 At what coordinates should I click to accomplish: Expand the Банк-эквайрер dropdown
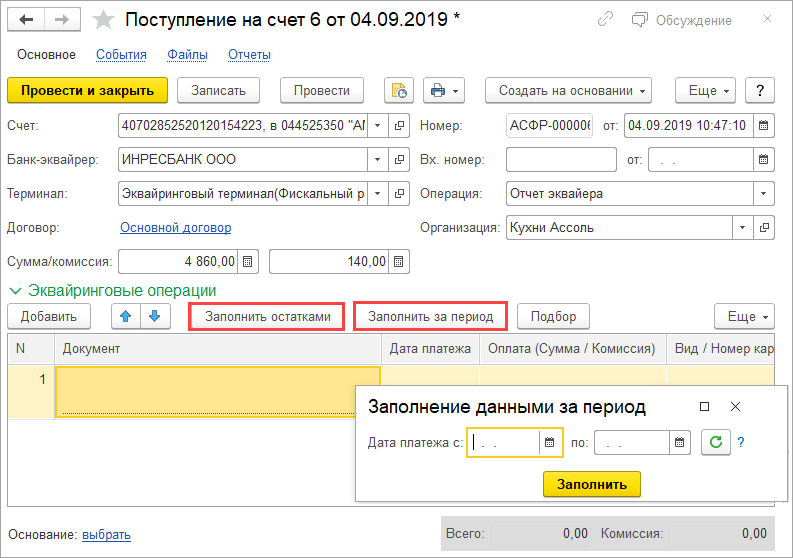click(x=378, y=159)
